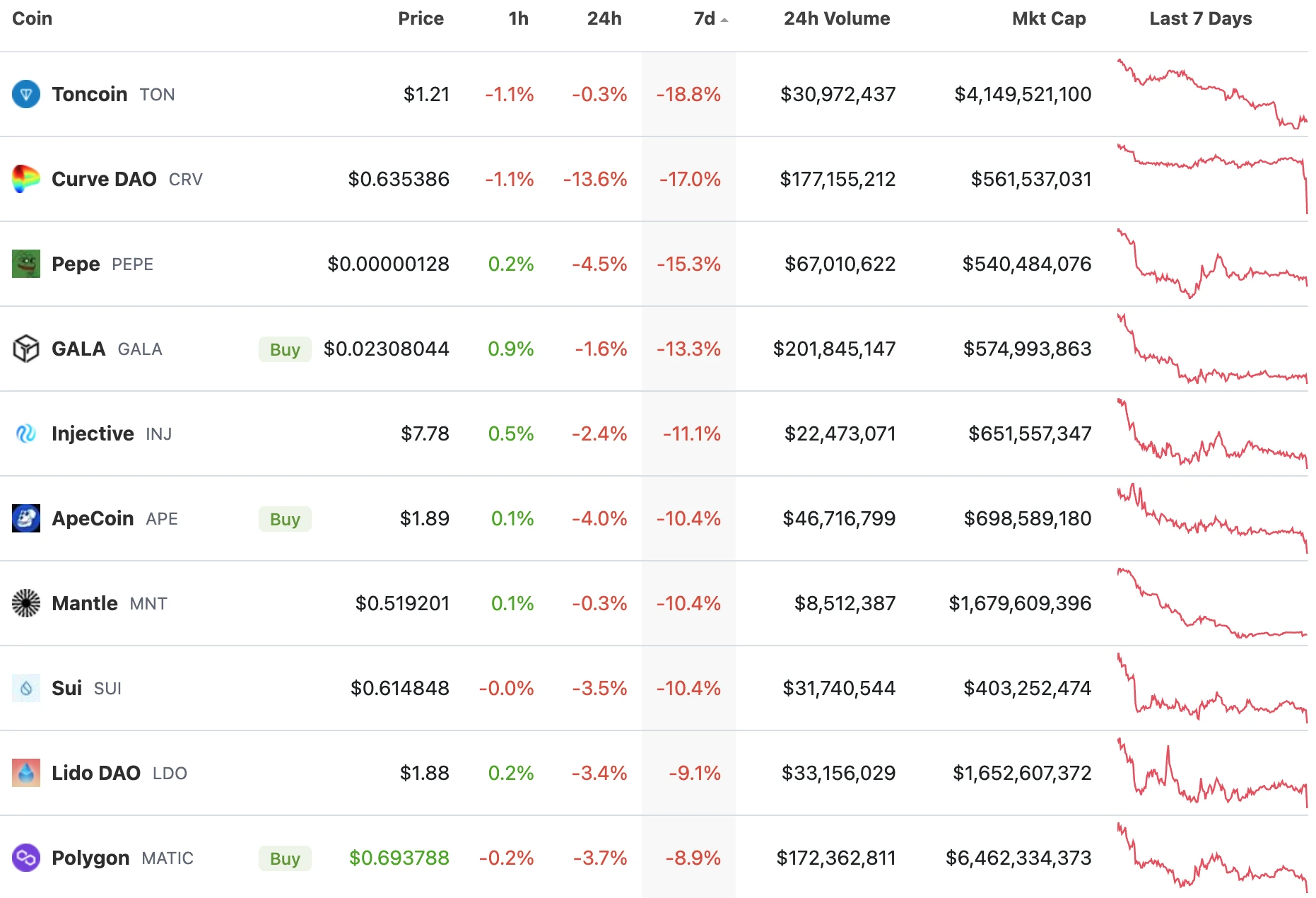1316x898 pixels.
Task: Sort by the Price column header
Action: [421, 19]
